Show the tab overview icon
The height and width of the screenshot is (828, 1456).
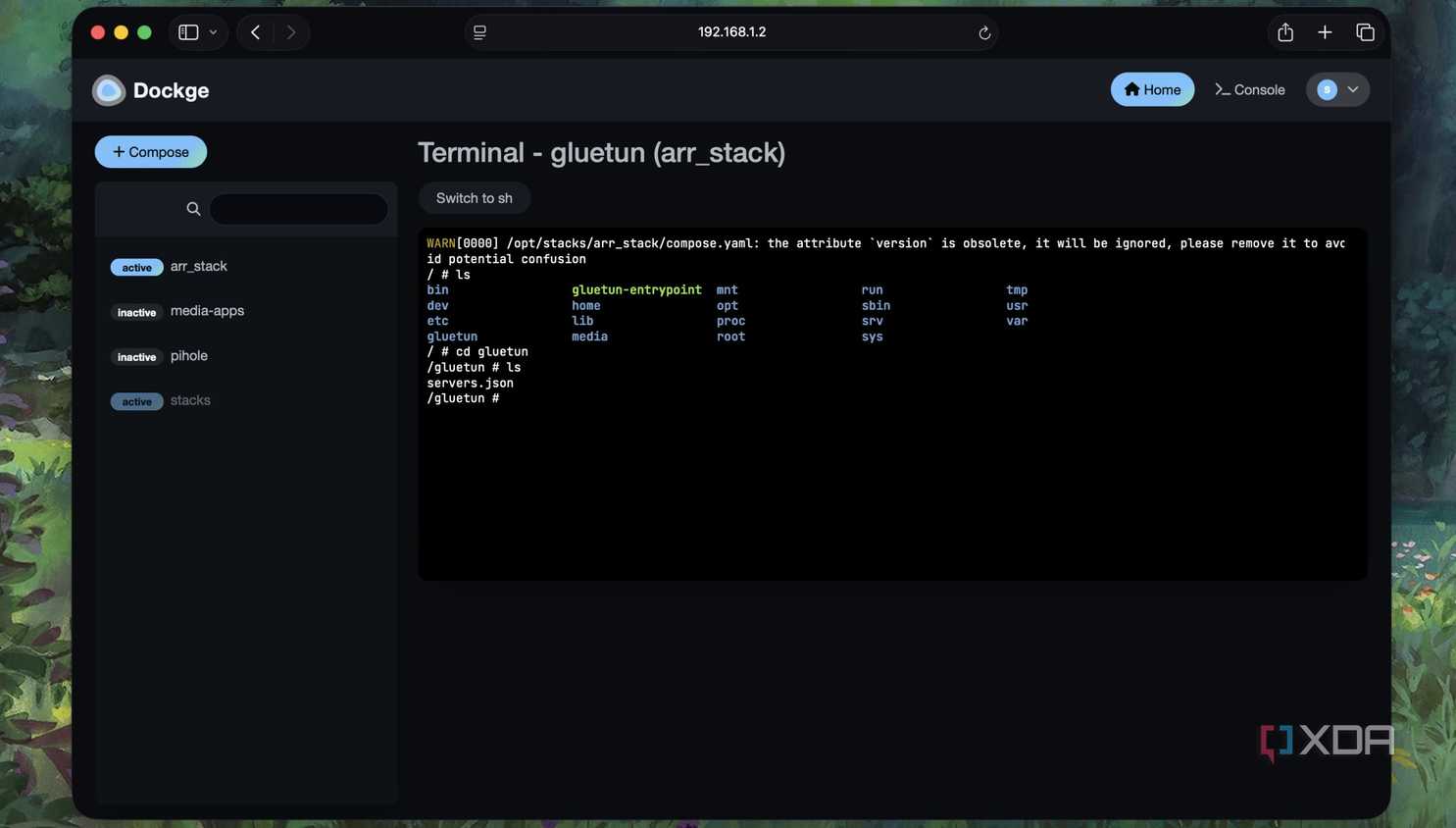(x=1365, y=32)
